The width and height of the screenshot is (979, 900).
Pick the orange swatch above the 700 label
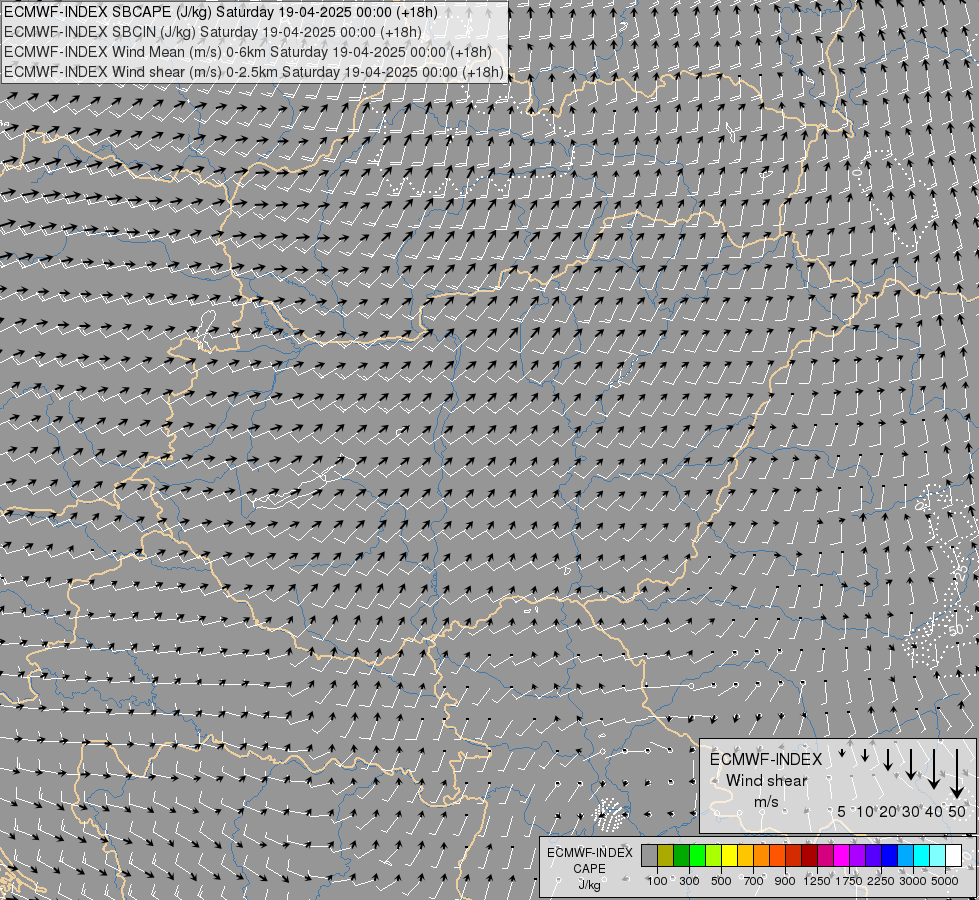tap(762, 855)
